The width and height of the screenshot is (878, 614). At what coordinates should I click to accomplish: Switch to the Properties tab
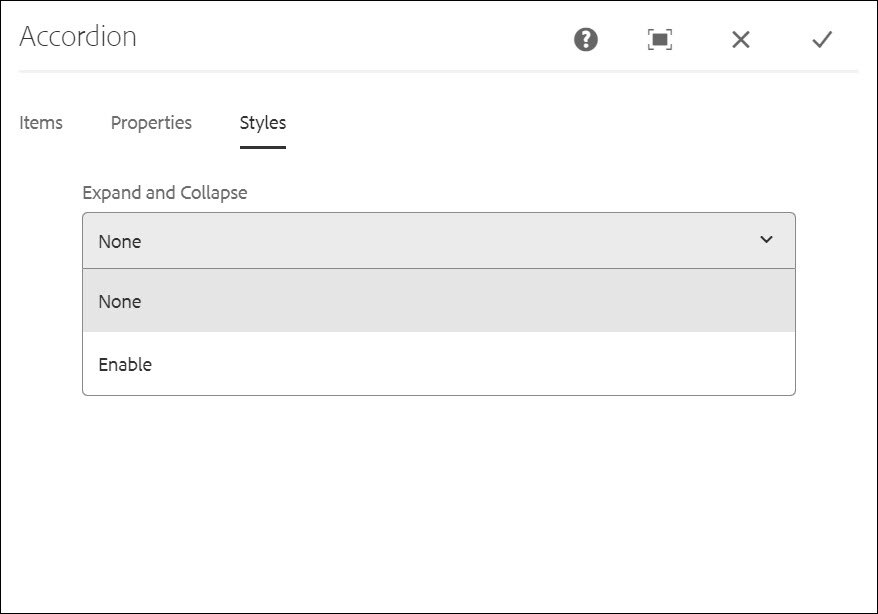(151, 123)
